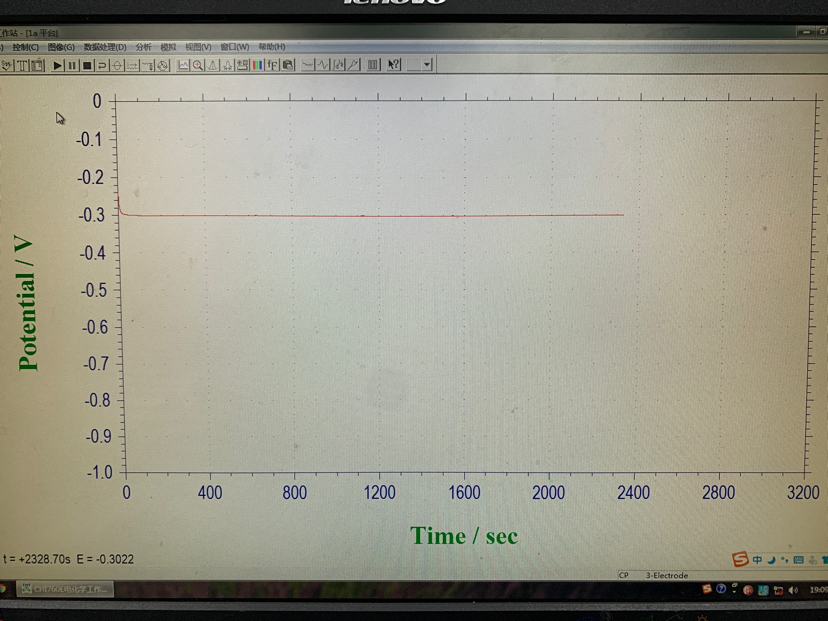Viewport: 828px width, 621px height.
Task: Open the 控制(C) menu
Action: tap(26, 47)
